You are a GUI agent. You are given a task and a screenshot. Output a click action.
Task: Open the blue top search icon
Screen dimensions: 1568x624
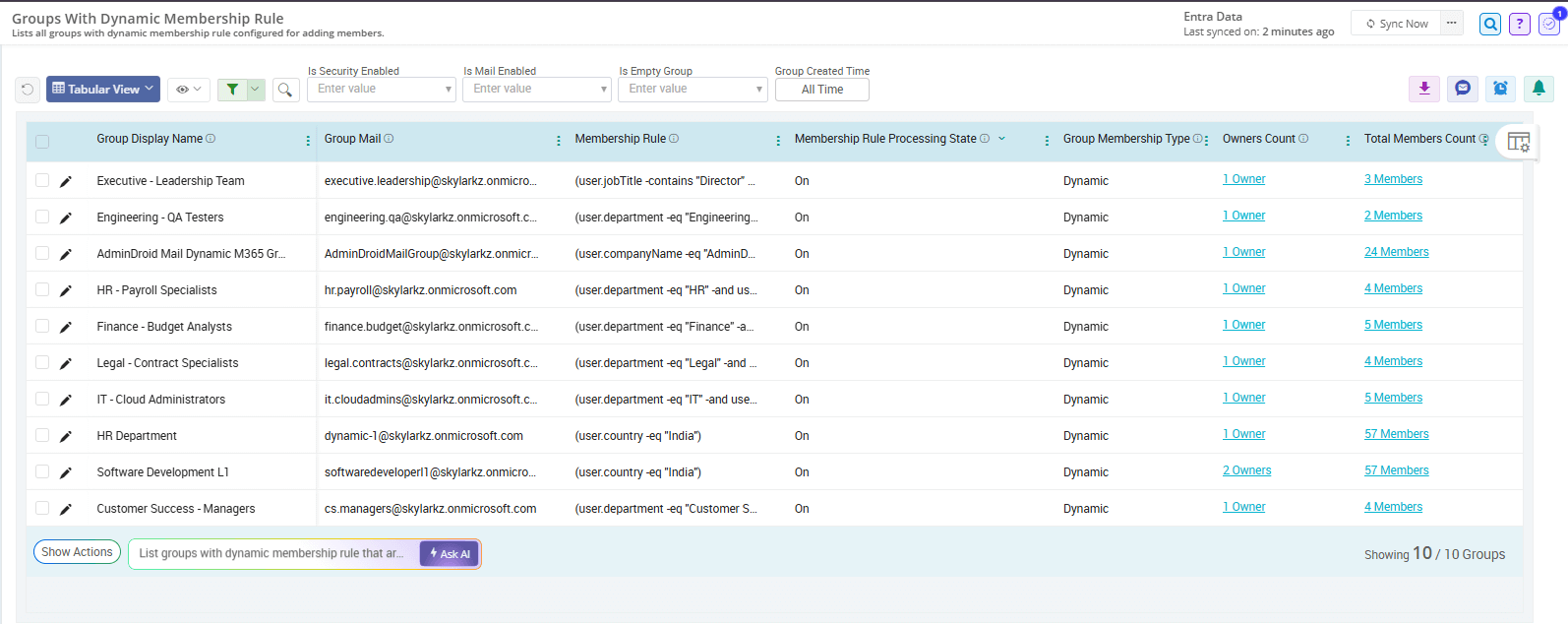click(1490, 24)
